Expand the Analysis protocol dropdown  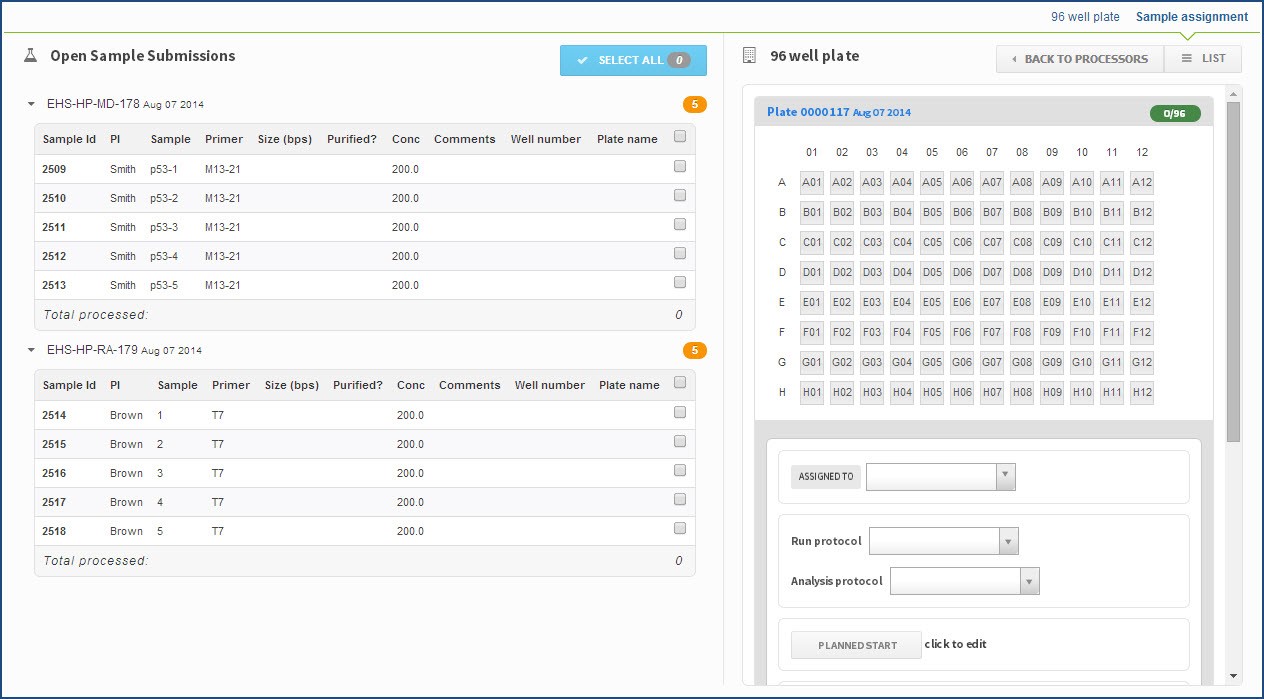pyautogui.click(x=1030, y=581)
